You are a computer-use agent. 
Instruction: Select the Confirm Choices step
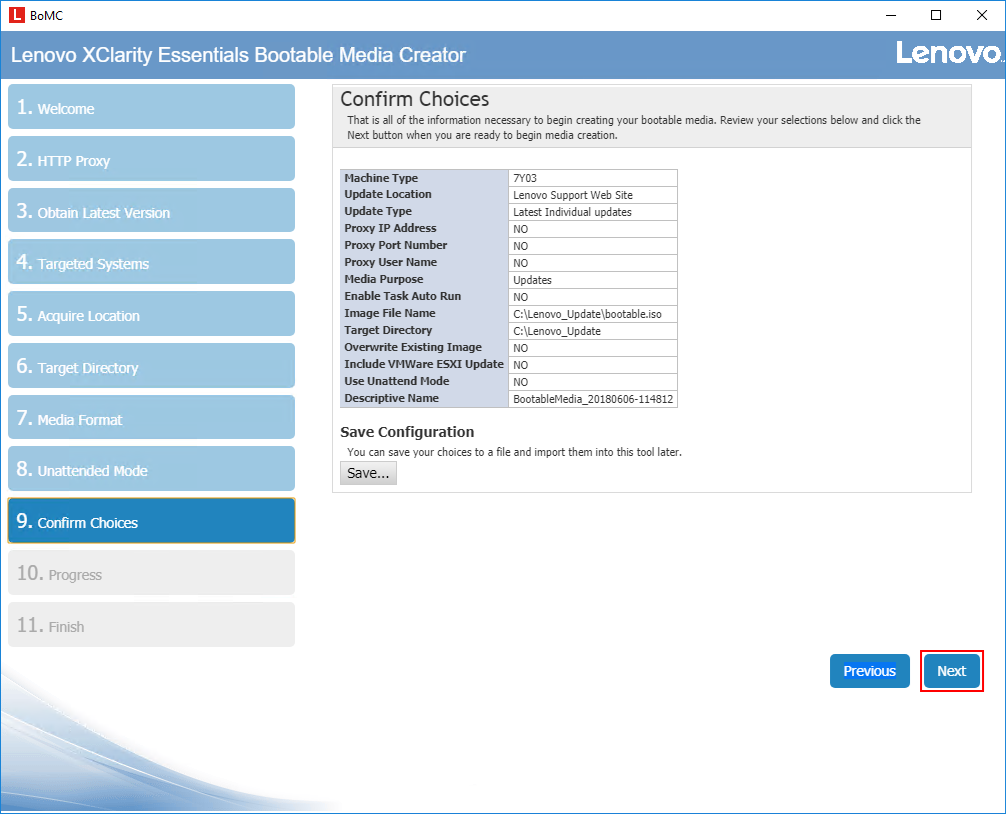click(x=151, y=521)
